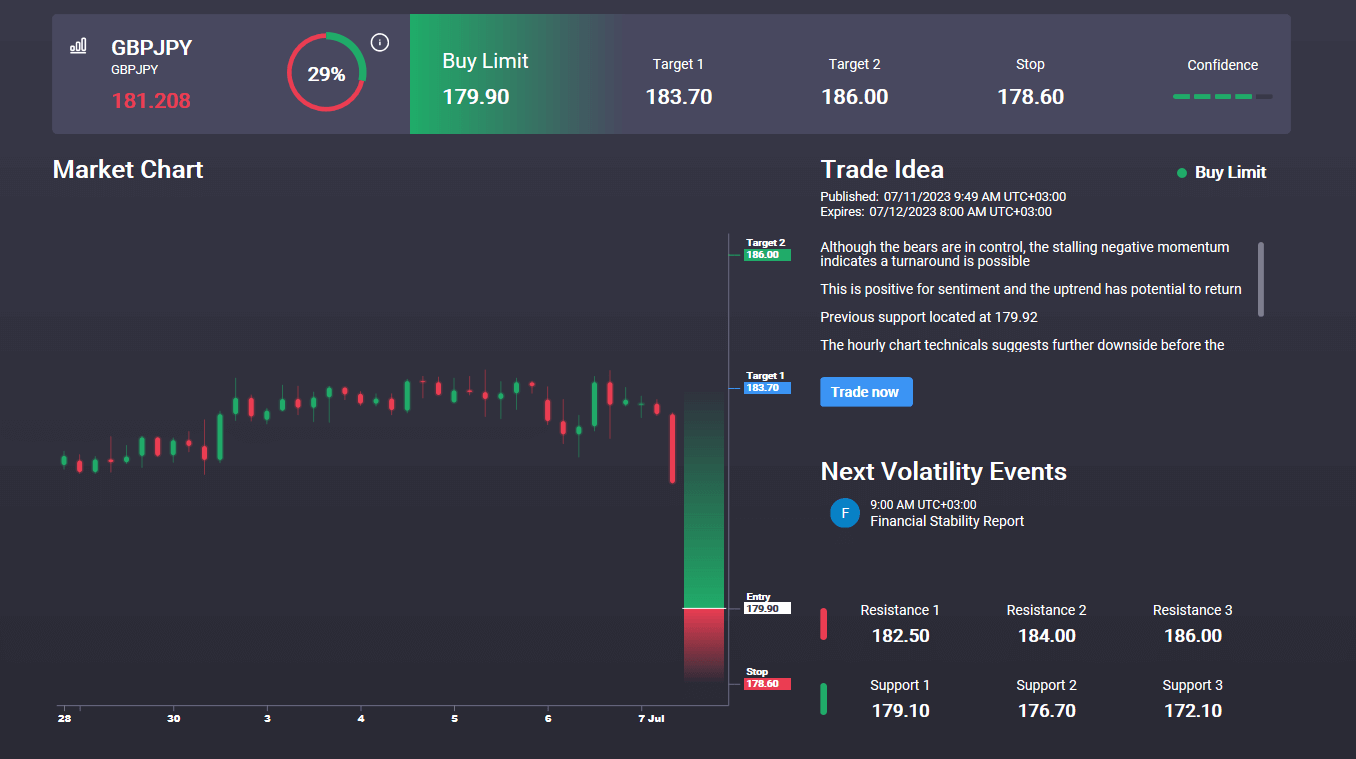The height and width of the screenshot is (759, 1356).
Task: Select the Target 2 186.00 chart label
Action: pyautogui.click(x=767, y=249)
